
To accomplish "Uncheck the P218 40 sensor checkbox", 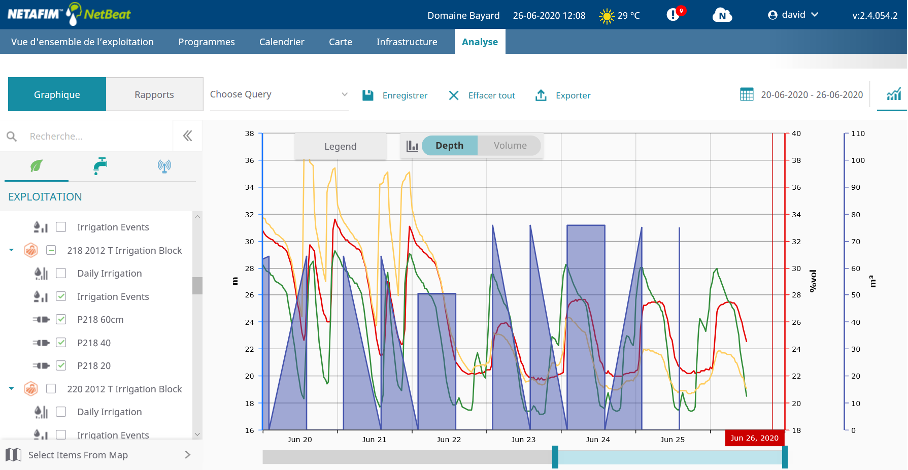I will 61,343.
